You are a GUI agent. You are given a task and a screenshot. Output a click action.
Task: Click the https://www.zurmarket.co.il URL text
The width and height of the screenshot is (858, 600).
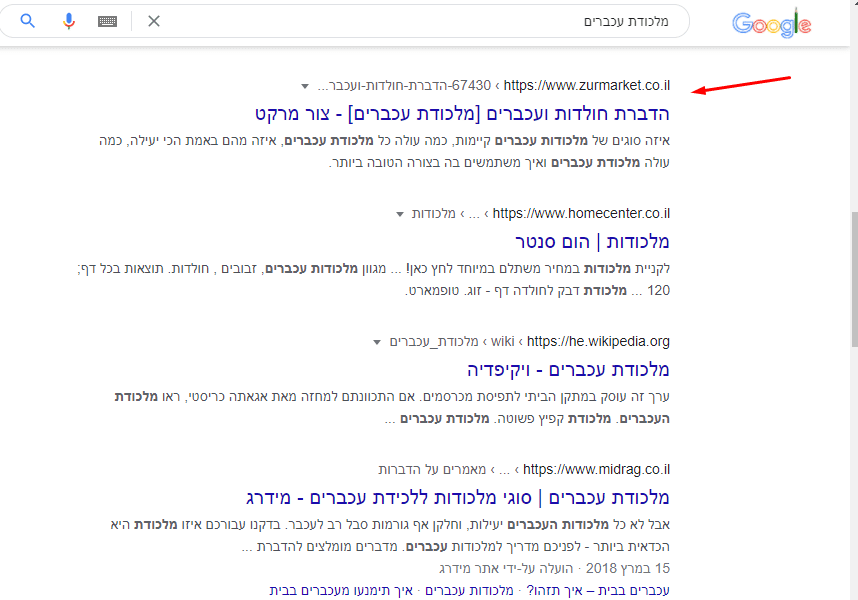pyautogui.click(x=587, y=85)
